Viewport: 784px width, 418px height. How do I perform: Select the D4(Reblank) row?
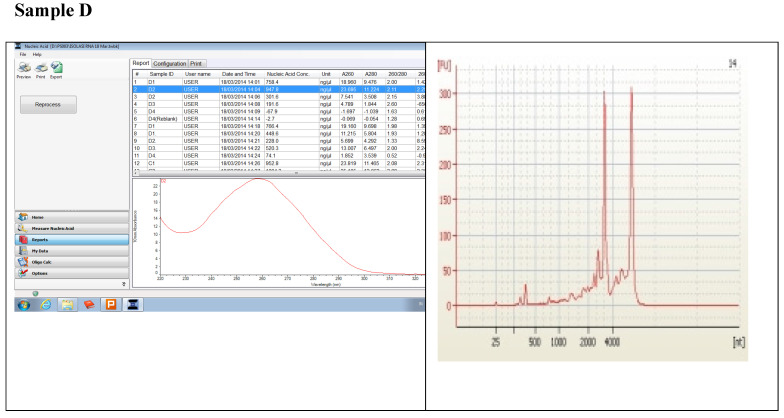click(x=278, y=119)
